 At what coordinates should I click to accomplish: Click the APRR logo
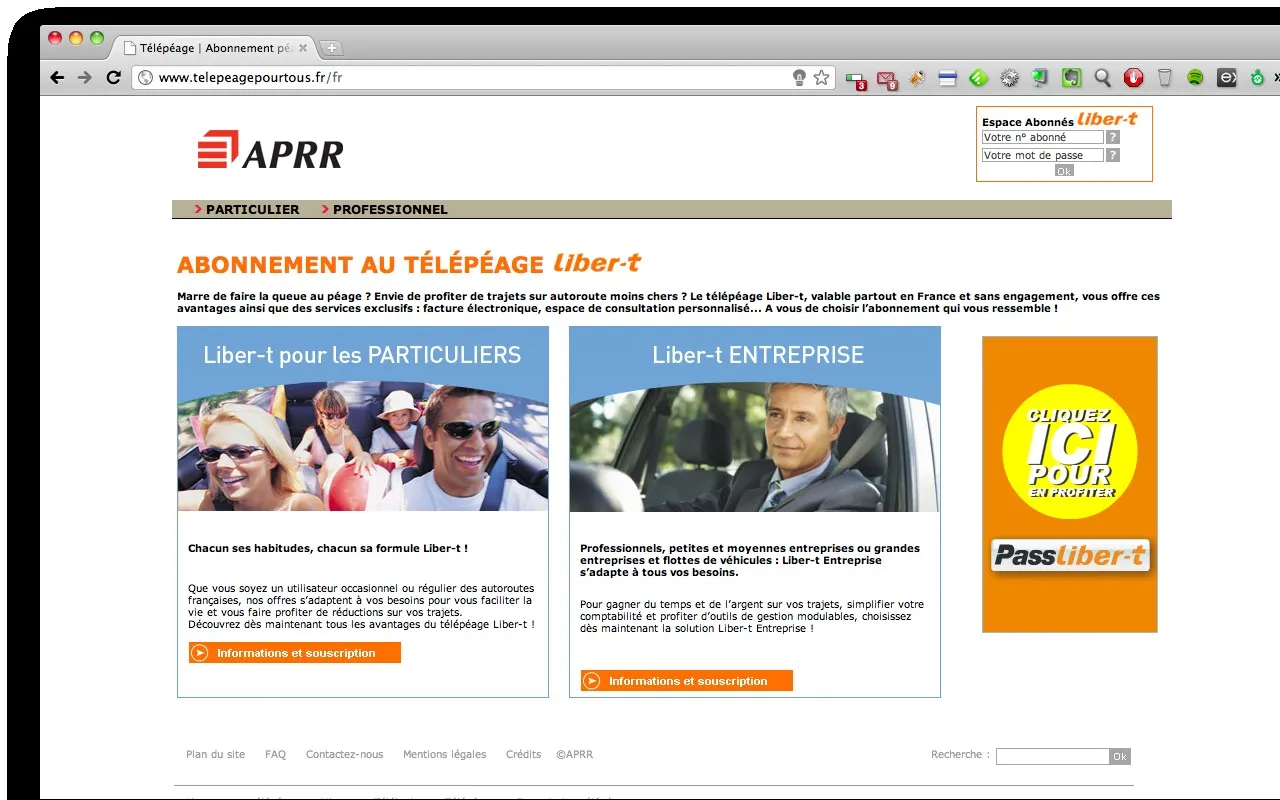(270, 151)
